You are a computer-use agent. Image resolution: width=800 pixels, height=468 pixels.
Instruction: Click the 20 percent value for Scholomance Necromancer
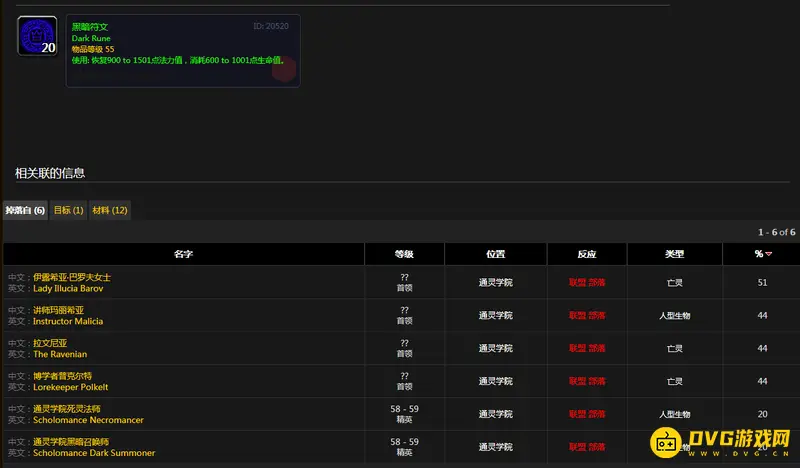coord(762,414)
